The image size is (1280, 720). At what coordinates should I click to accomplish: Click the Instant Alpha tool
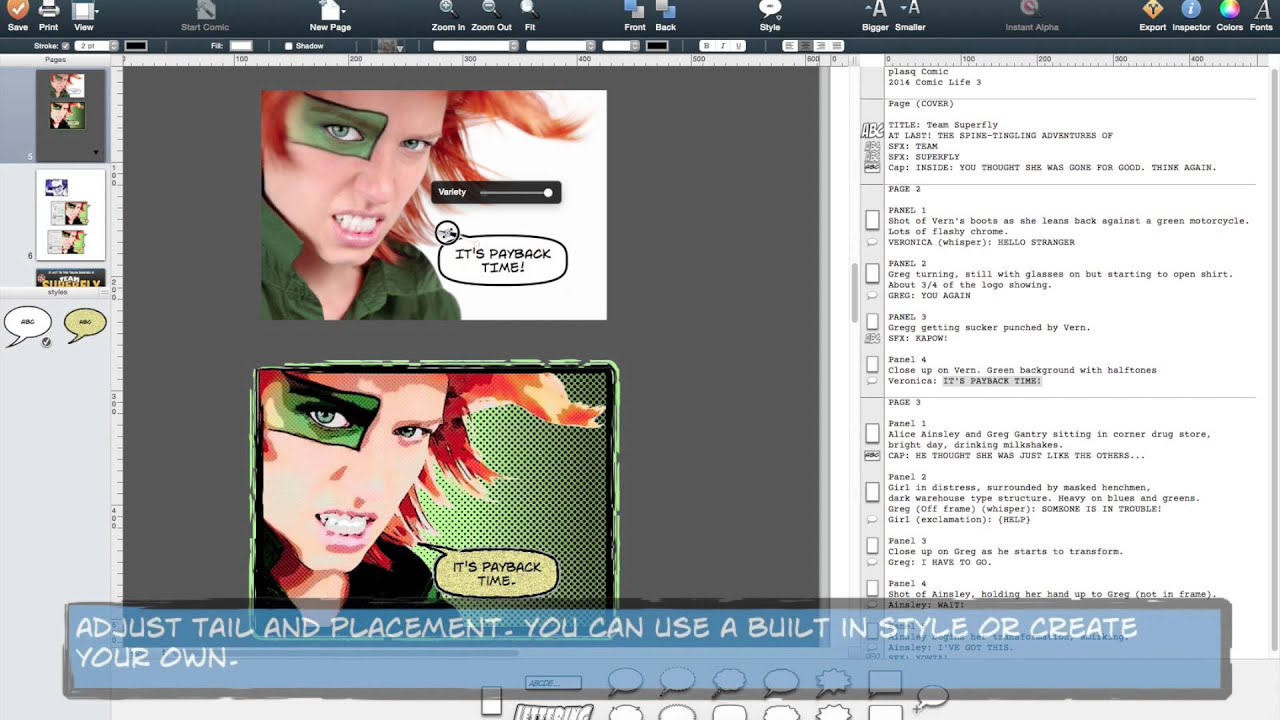pyautogui.click(x=1030, y=10)
